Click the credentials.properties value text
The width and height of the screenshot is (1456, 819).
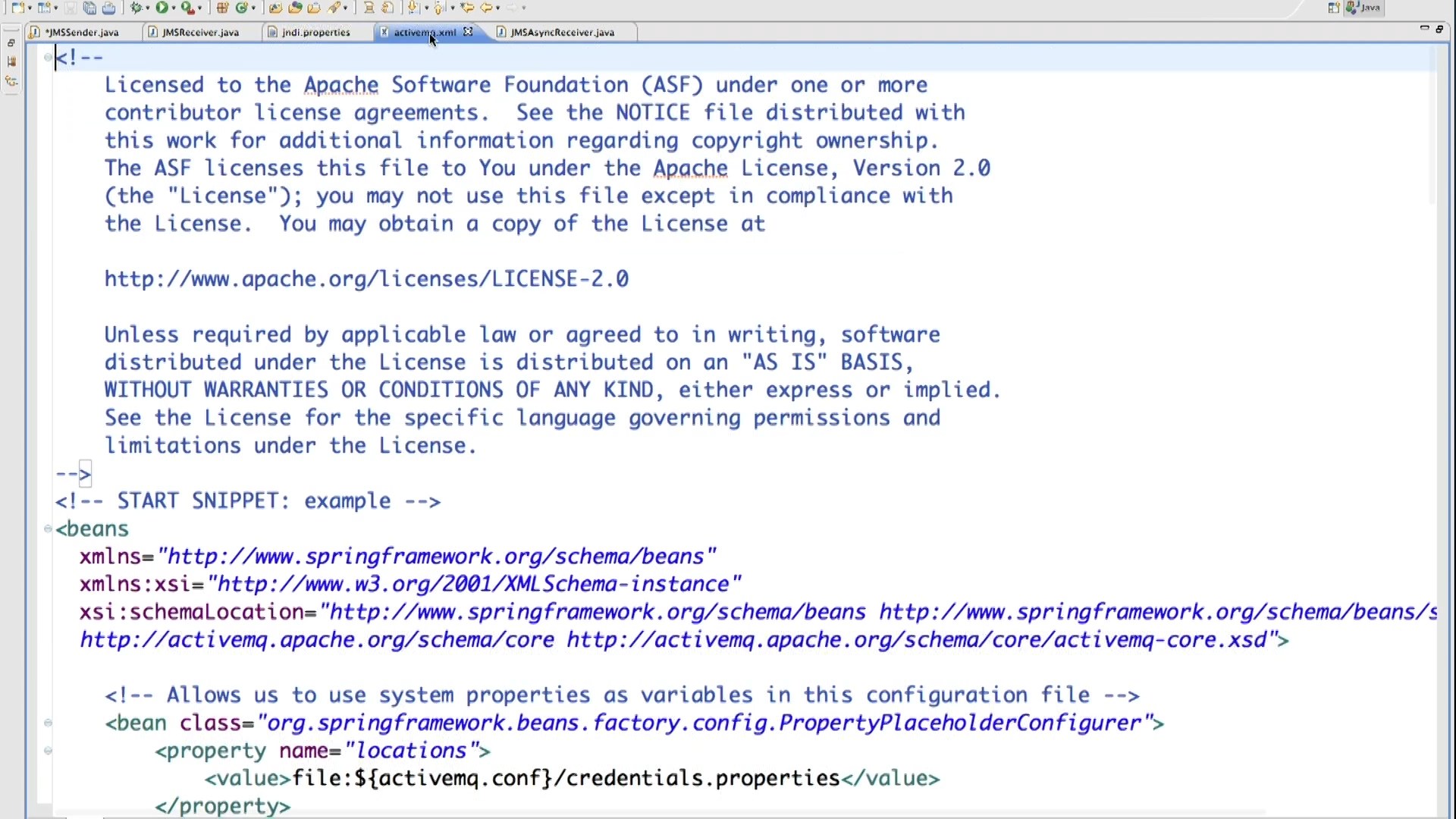click(566, 778)
